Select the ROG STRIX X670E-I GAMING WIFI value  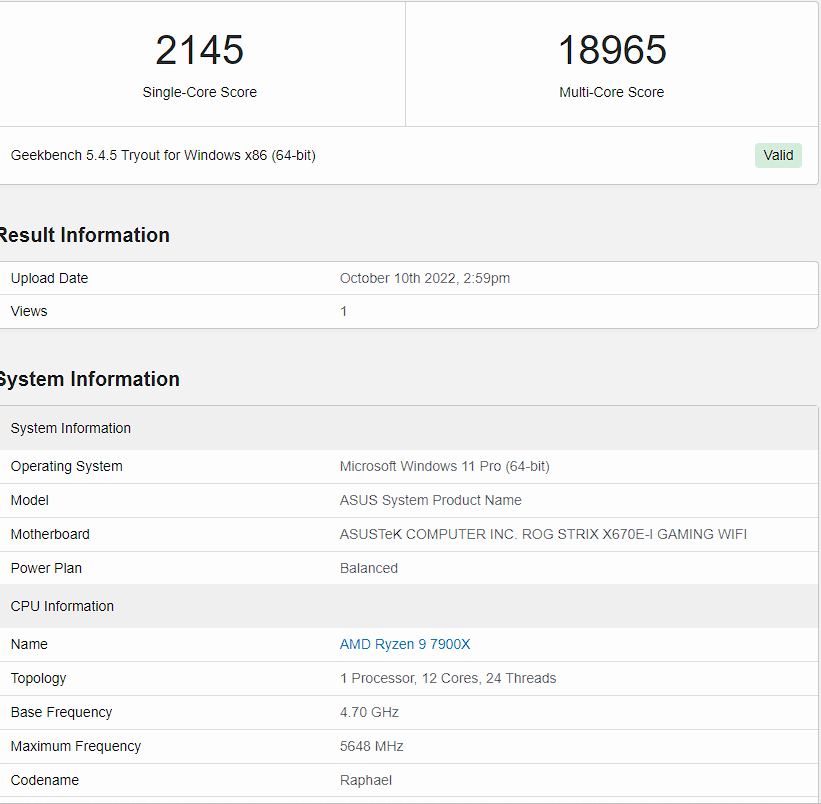point(543,534)
